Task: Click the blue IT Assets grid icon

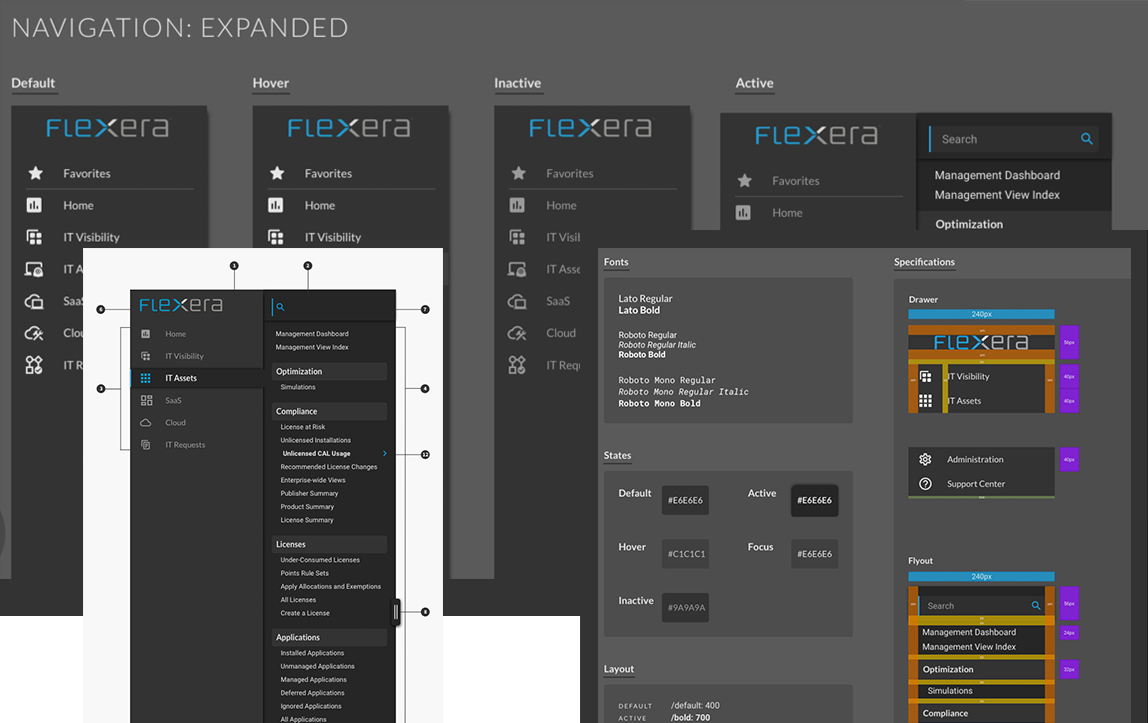Action: [146, 378]
